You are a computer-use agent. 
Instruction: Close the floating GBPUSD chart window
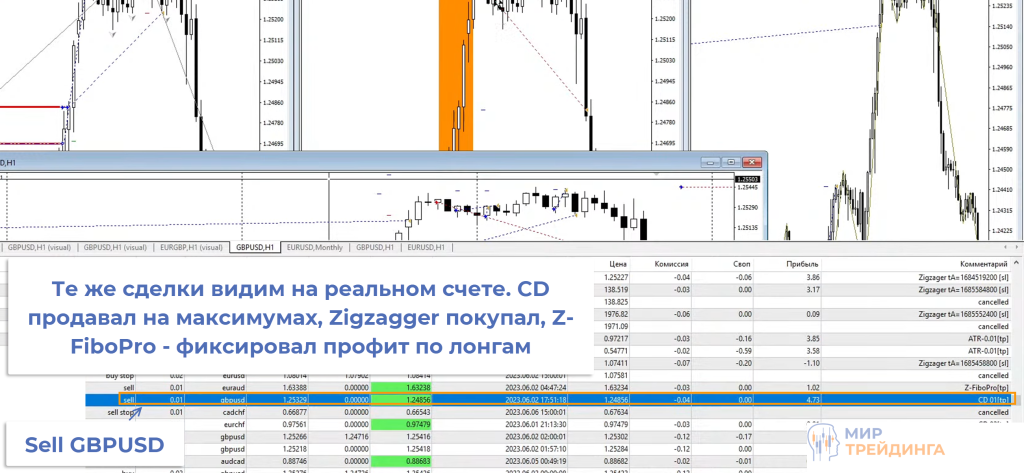[x=751, y=161]
